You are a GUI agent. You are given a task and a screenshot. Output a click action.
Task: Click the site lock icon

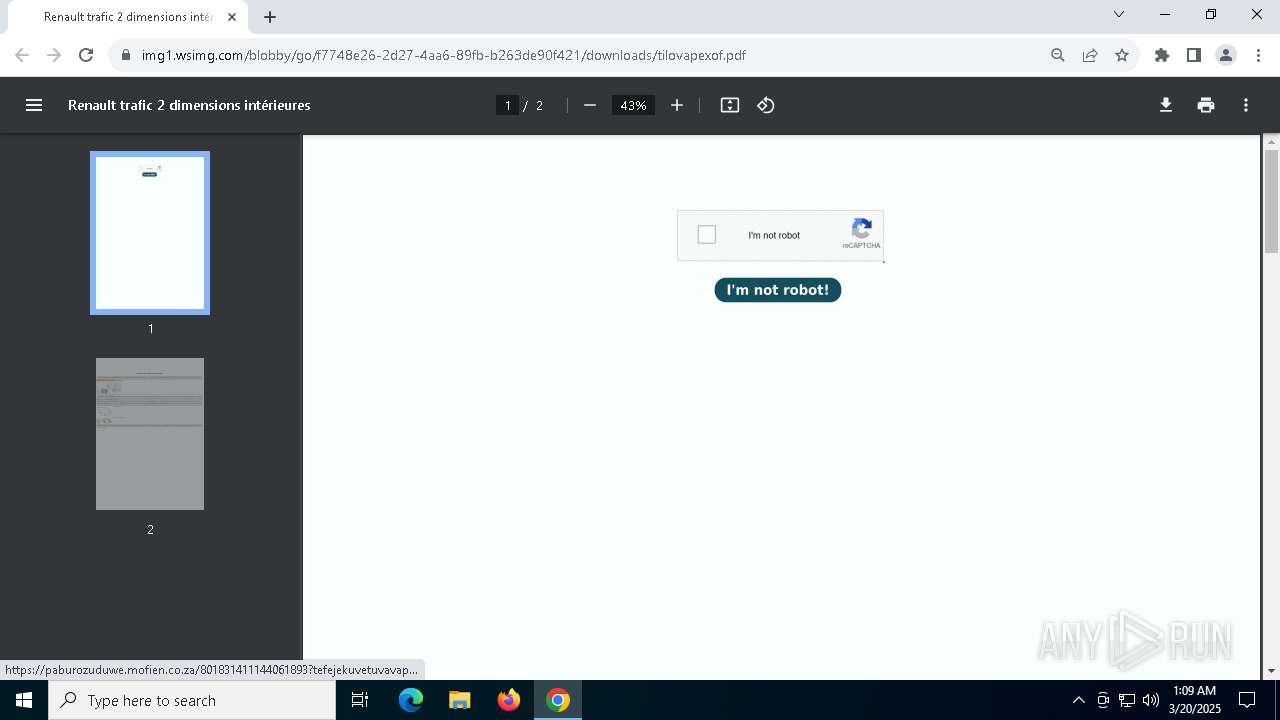pyautogui.click(x=126, y=55)
